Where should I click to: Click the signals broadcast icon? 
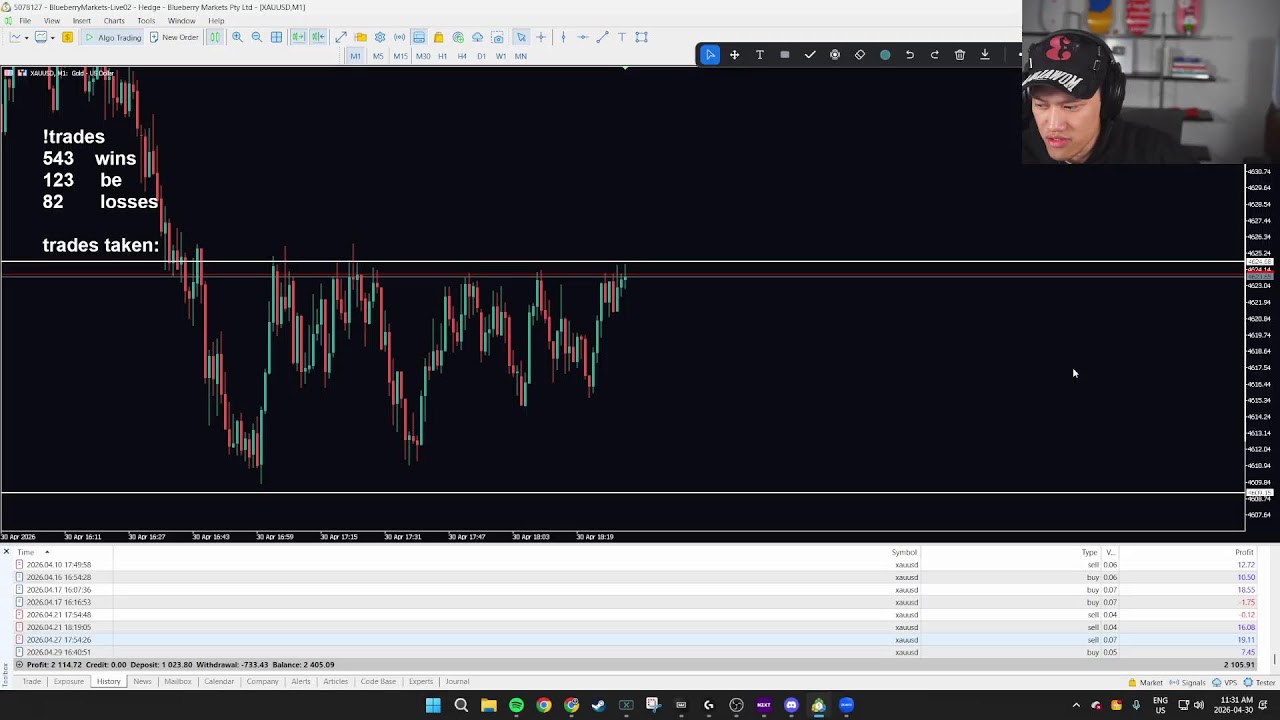400,37
